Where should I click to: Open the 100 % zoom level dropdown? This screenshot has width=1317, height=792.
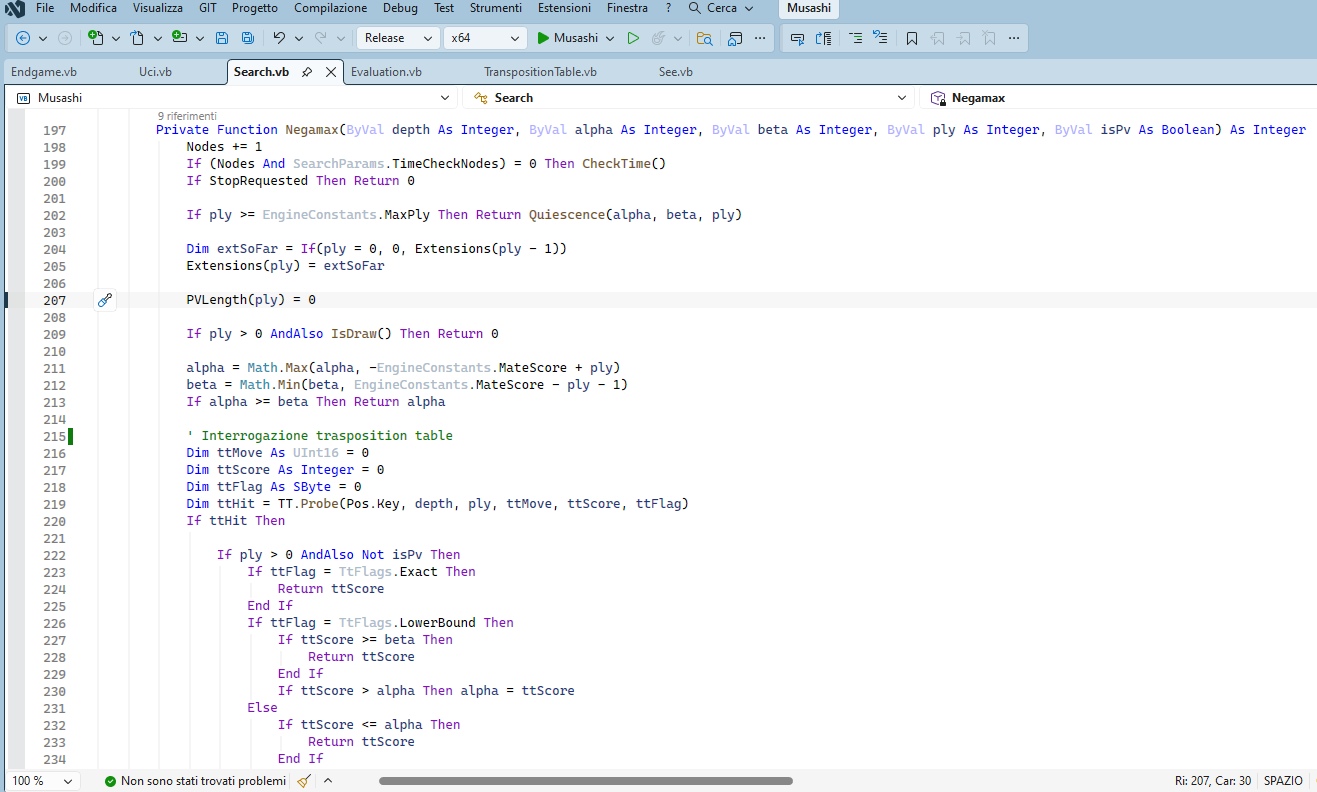pos(42,781)
